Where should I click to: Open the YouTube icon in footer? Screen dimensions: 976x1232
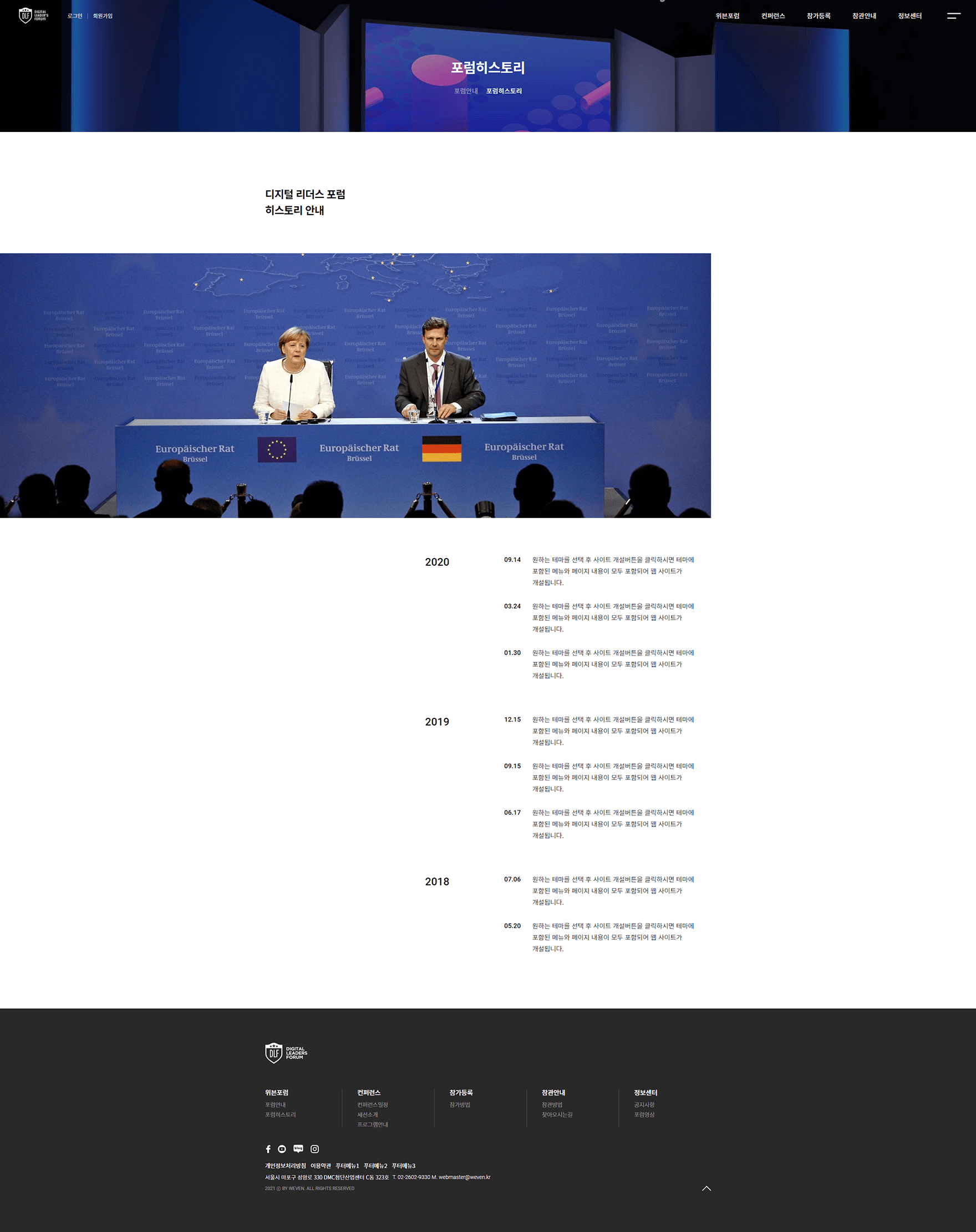click(x=282, y=1149)
